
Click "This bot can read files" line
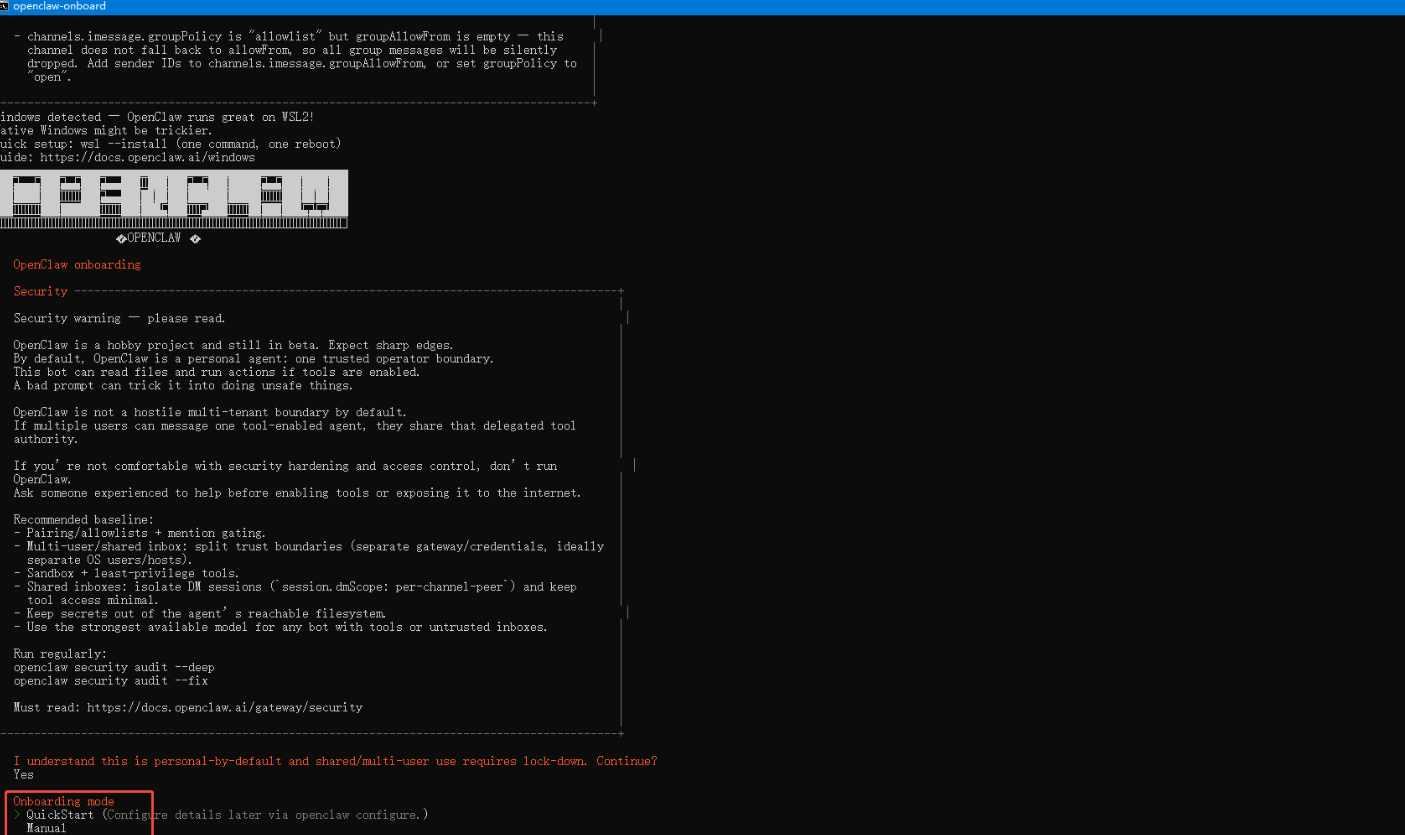pos(216,372)
